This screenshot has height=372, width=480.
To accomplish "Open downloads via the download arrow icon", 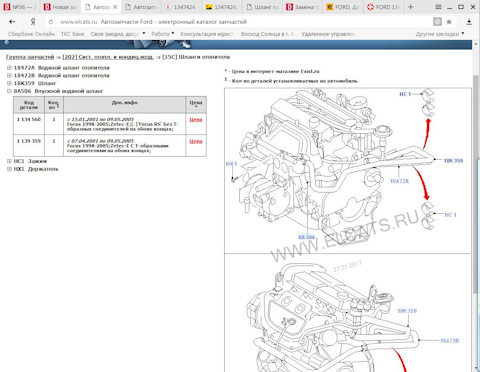I will point(469,22).
